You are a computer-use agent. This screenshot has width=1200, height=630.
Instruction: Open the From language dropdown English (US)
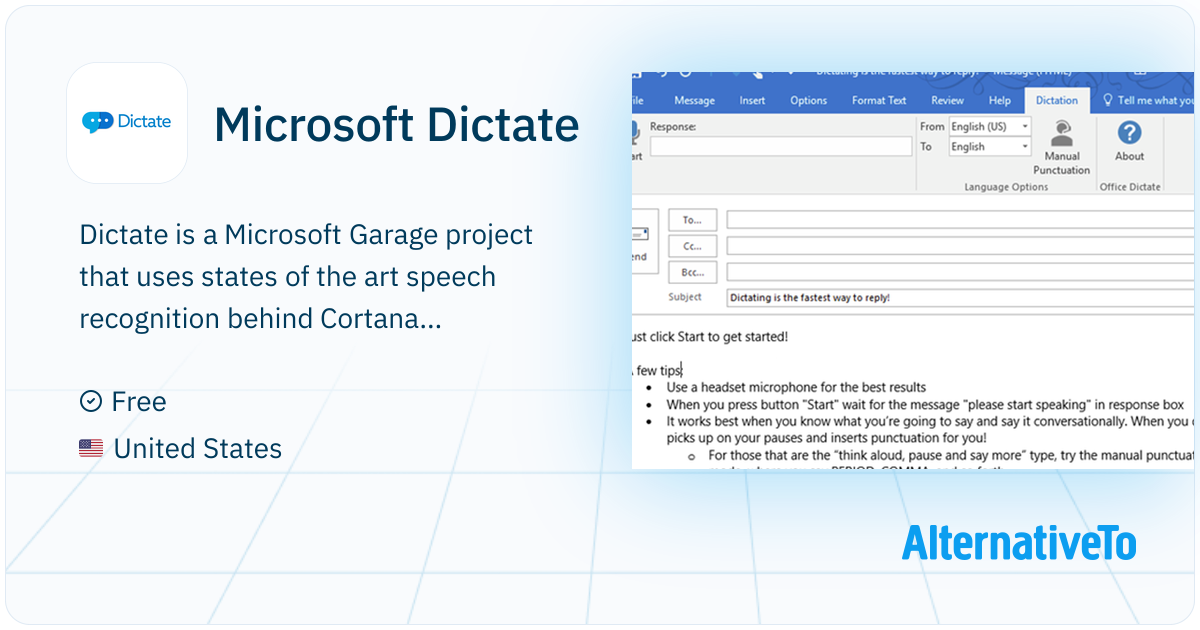tap(989, 127)
